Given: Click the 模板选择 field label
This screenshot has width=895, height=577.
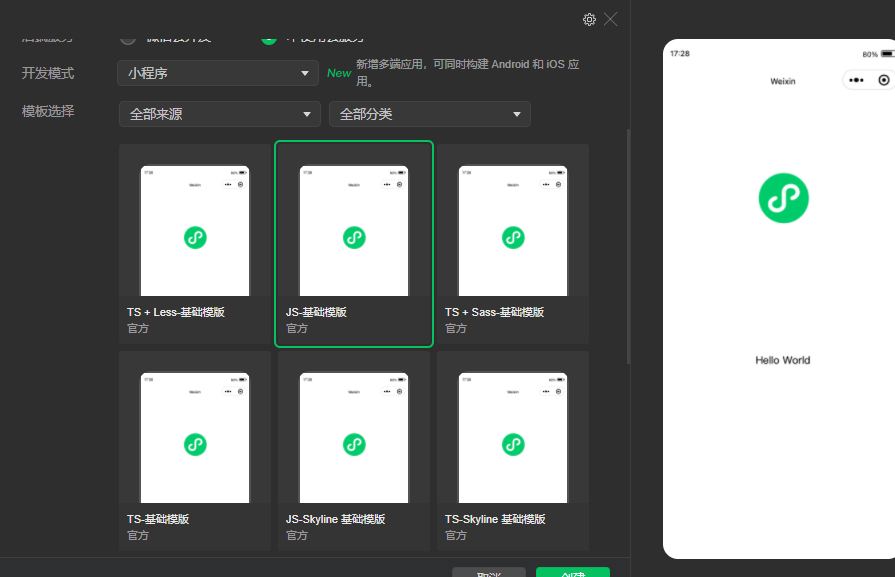Looking at the screenshot, I should [x=48, y=111].
